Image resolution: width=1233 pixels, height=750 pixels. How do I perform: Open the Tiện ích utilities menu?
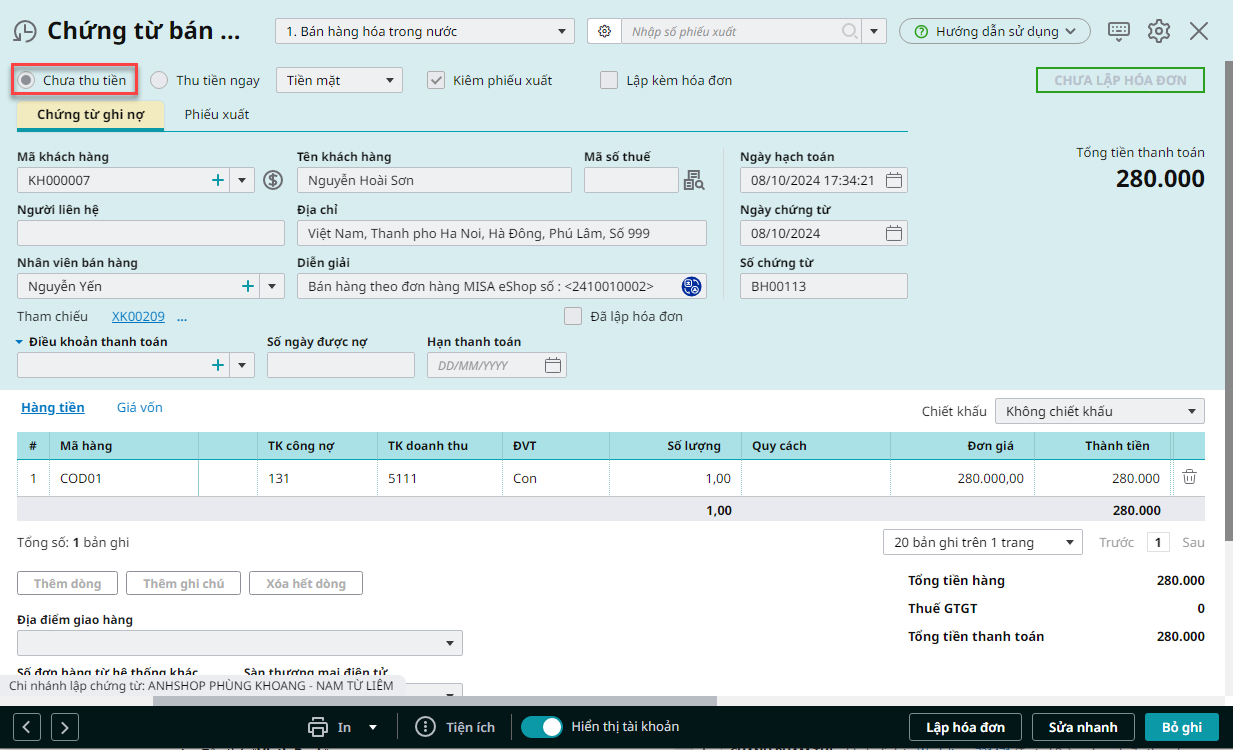coord(455,727)
